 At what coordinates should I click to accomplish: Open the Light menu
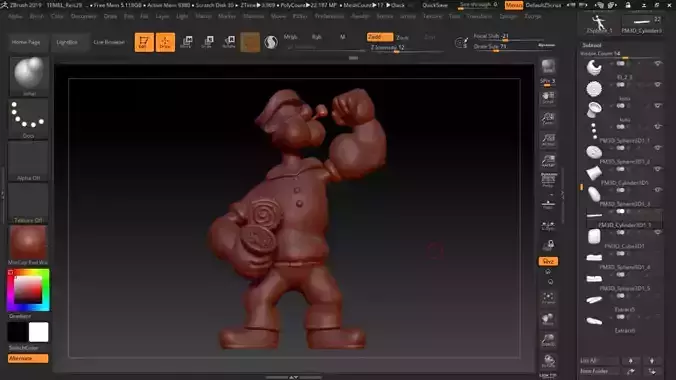tap(182, 16)
